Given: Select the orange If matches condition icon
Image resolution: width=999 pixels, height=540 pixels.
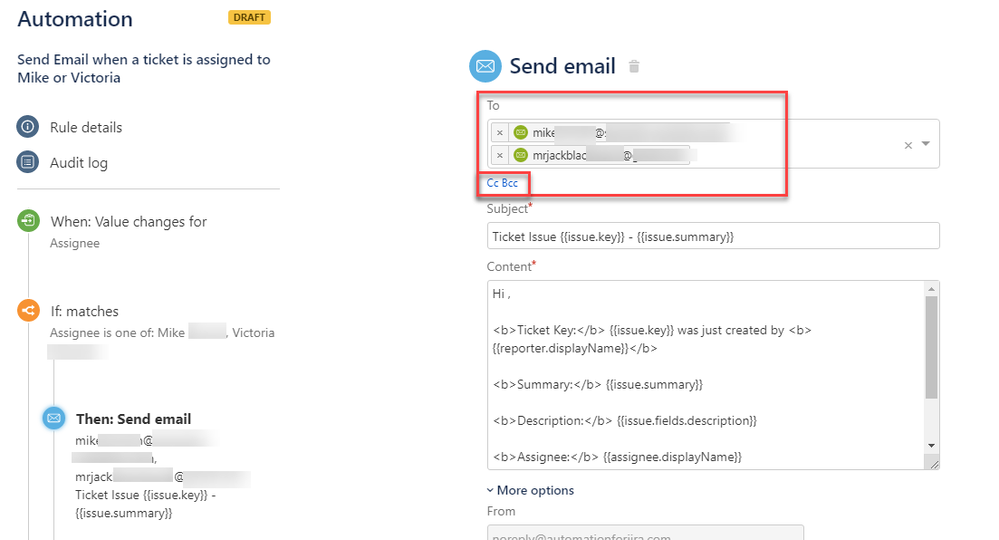Looking at the screenshot, I should point(28,311).
